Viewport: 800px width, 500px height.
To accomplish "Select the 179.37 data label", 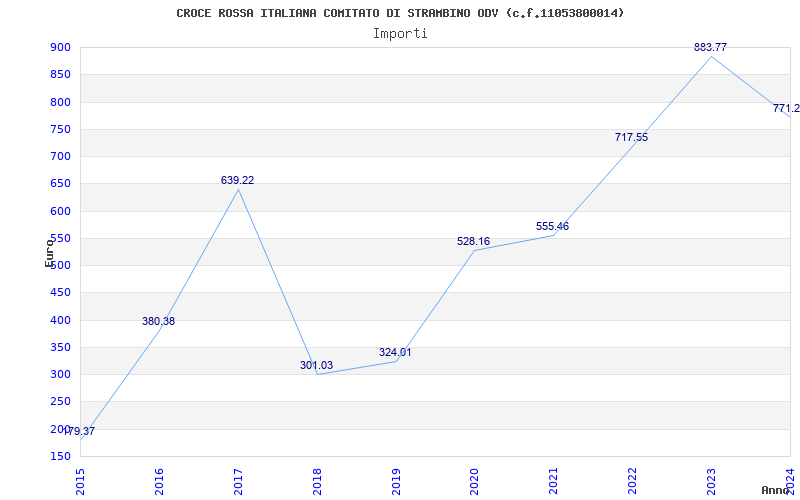I will tap(79, 431).
